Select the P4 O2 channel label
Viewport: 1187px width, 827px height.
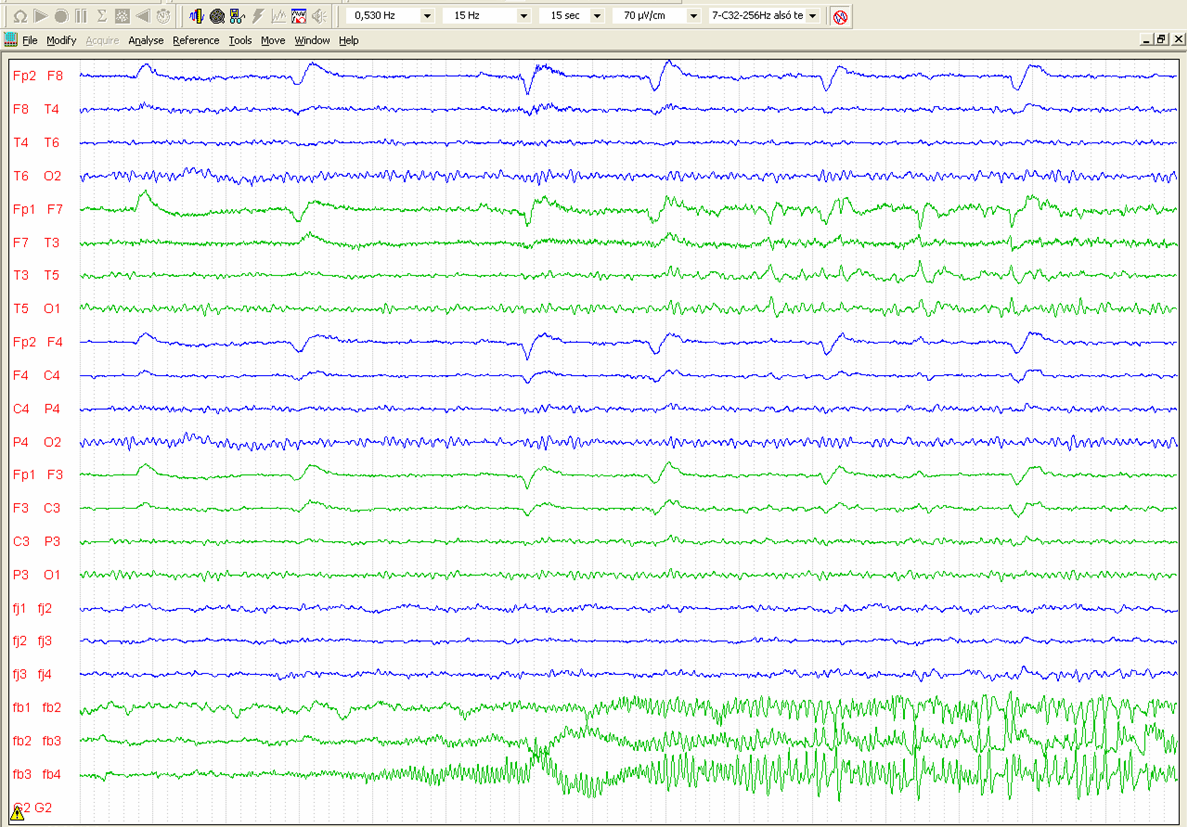(36, 442)
